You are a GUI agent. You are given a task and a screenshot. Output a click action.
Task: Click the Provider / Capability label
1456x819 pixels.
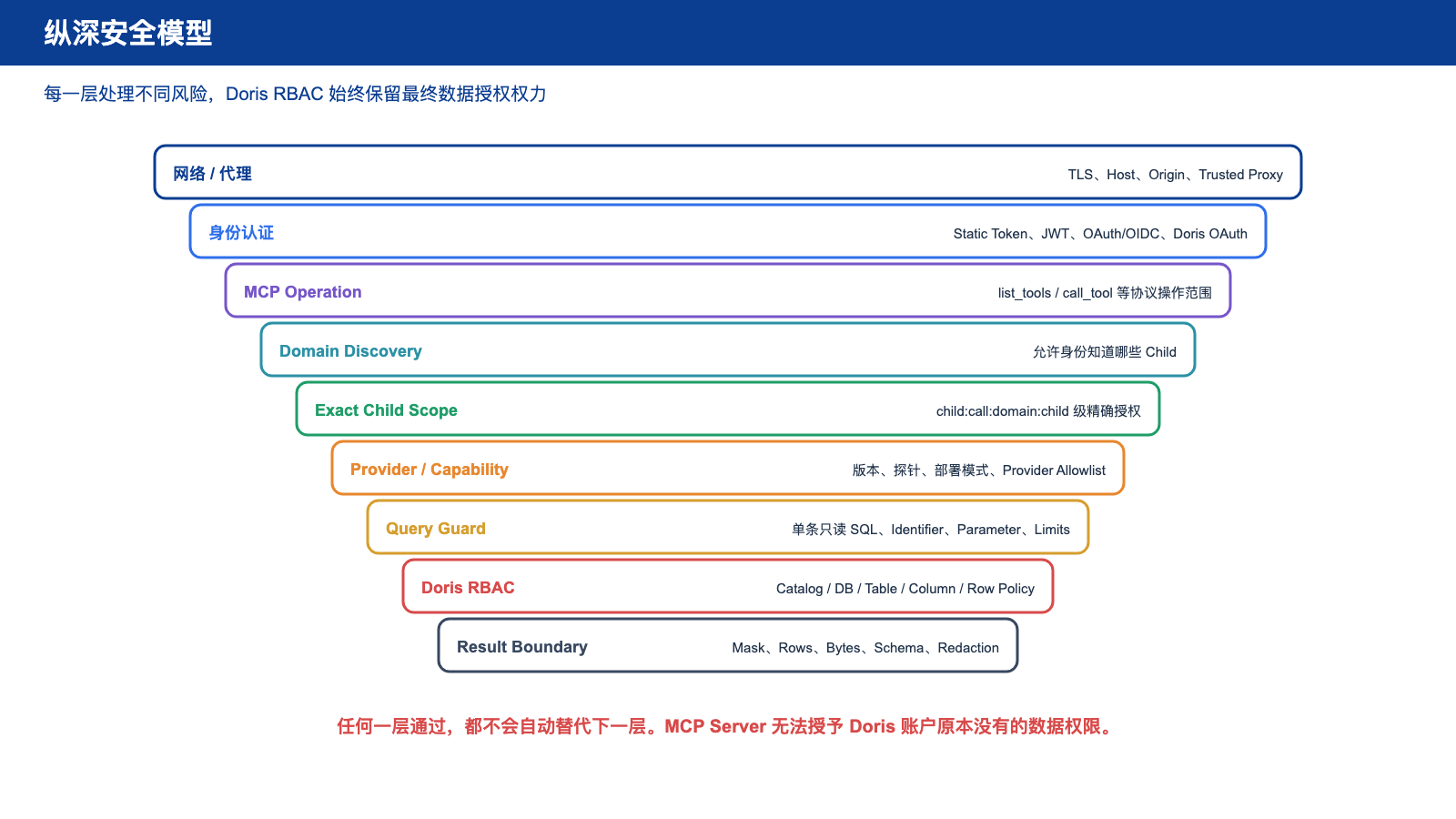tap(429, 470)
